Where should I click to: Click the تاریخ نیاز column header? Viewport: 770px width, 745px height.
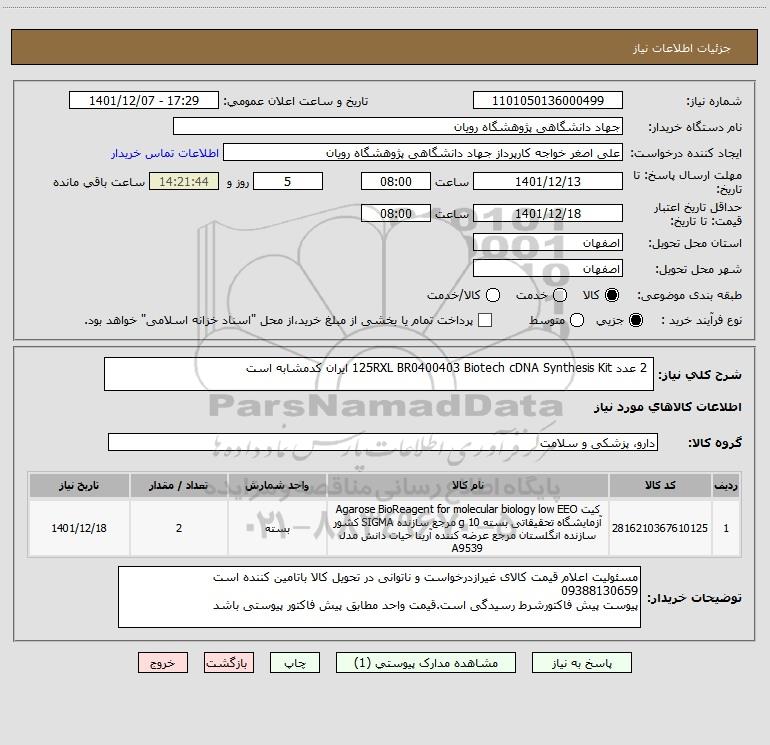coord(79,485)
